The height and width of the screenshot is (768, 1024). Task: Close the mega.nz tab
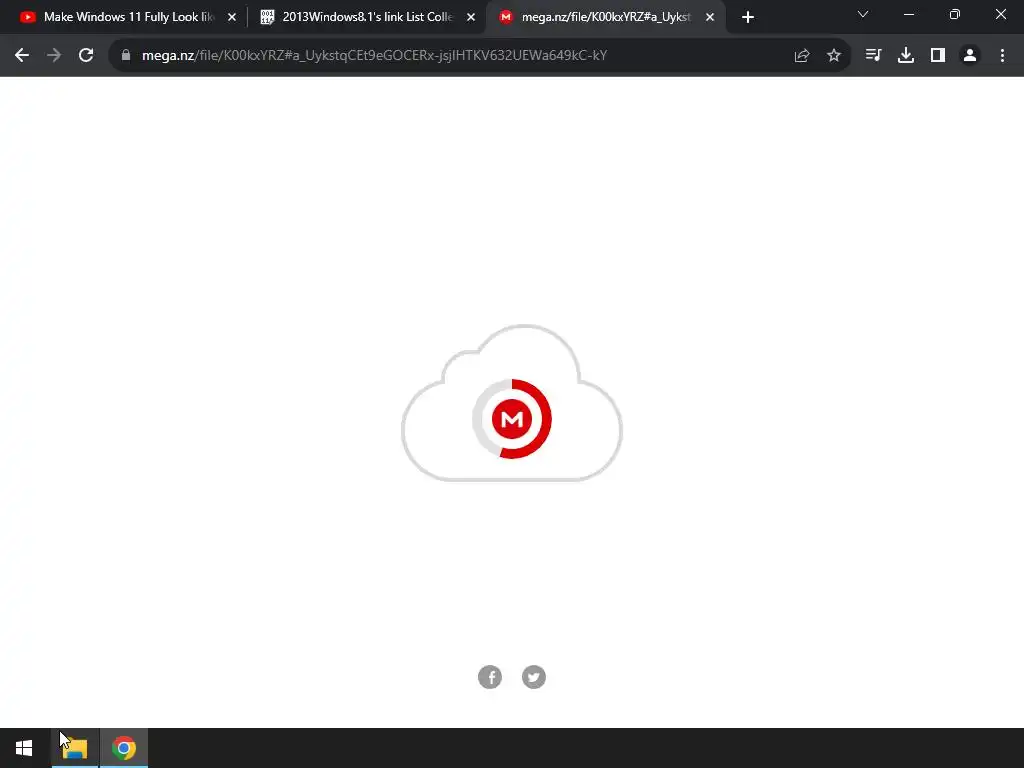[710, 18]
